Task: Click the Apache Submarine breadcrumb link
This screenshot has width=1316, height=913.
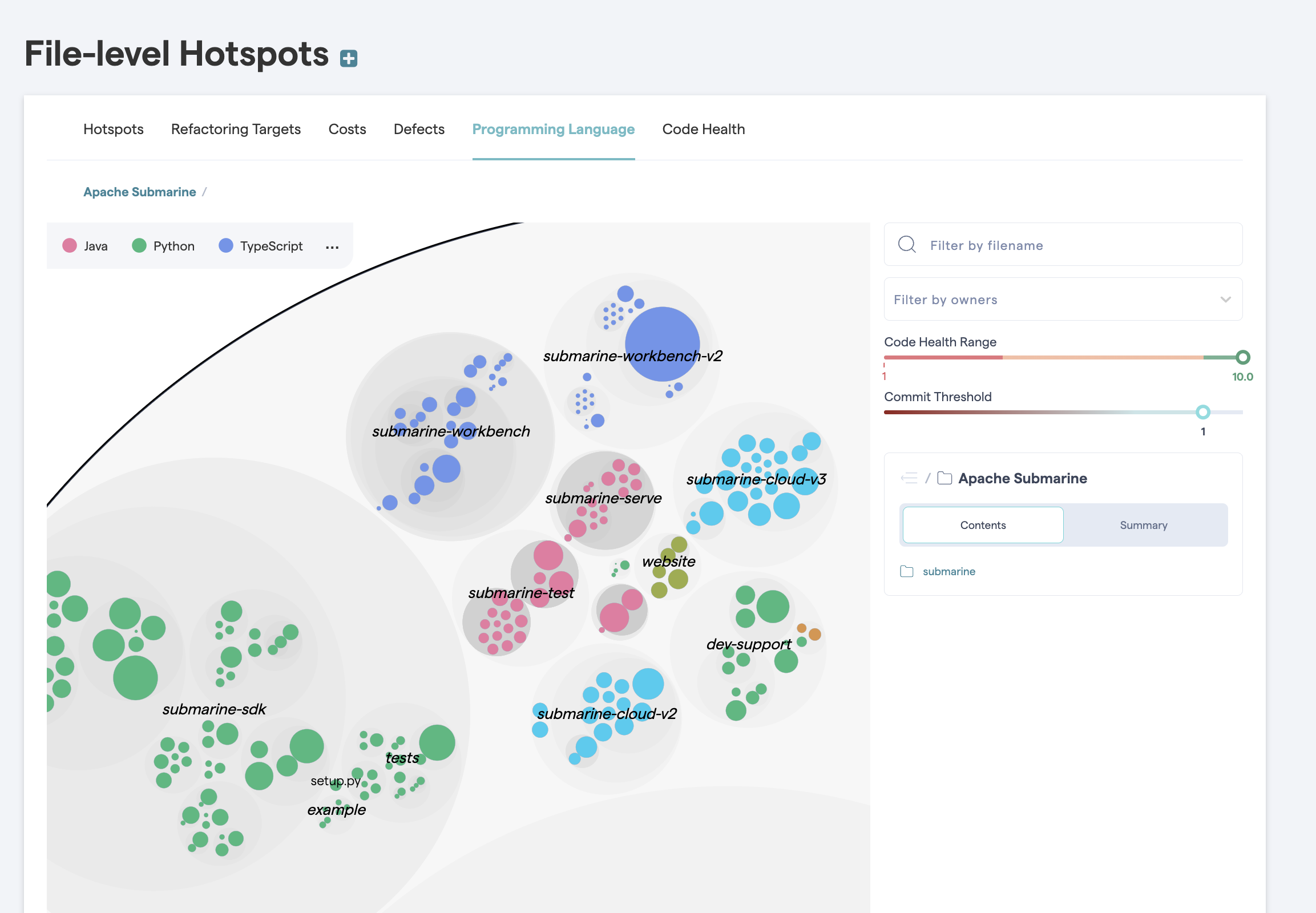Action: 140,192
